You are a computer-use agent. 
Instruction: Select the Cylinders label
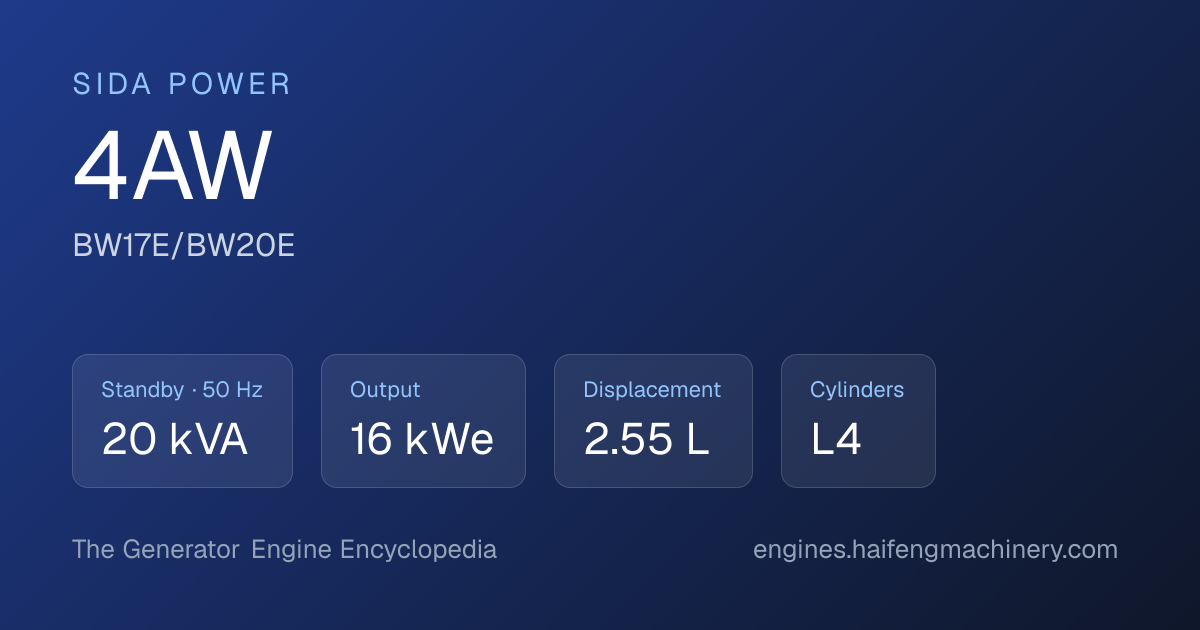857,390
